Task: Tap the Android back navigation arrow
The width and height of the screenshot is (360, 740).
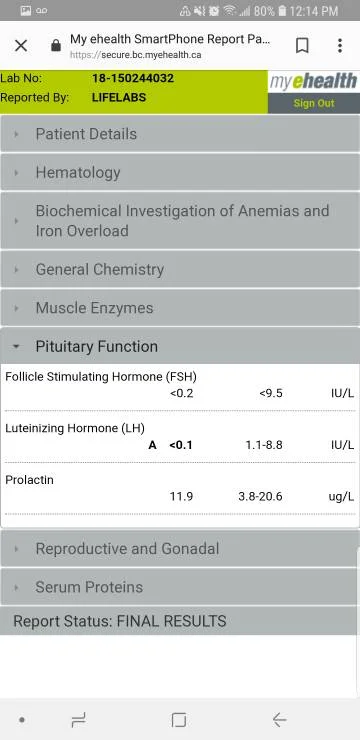Action: 279,720
